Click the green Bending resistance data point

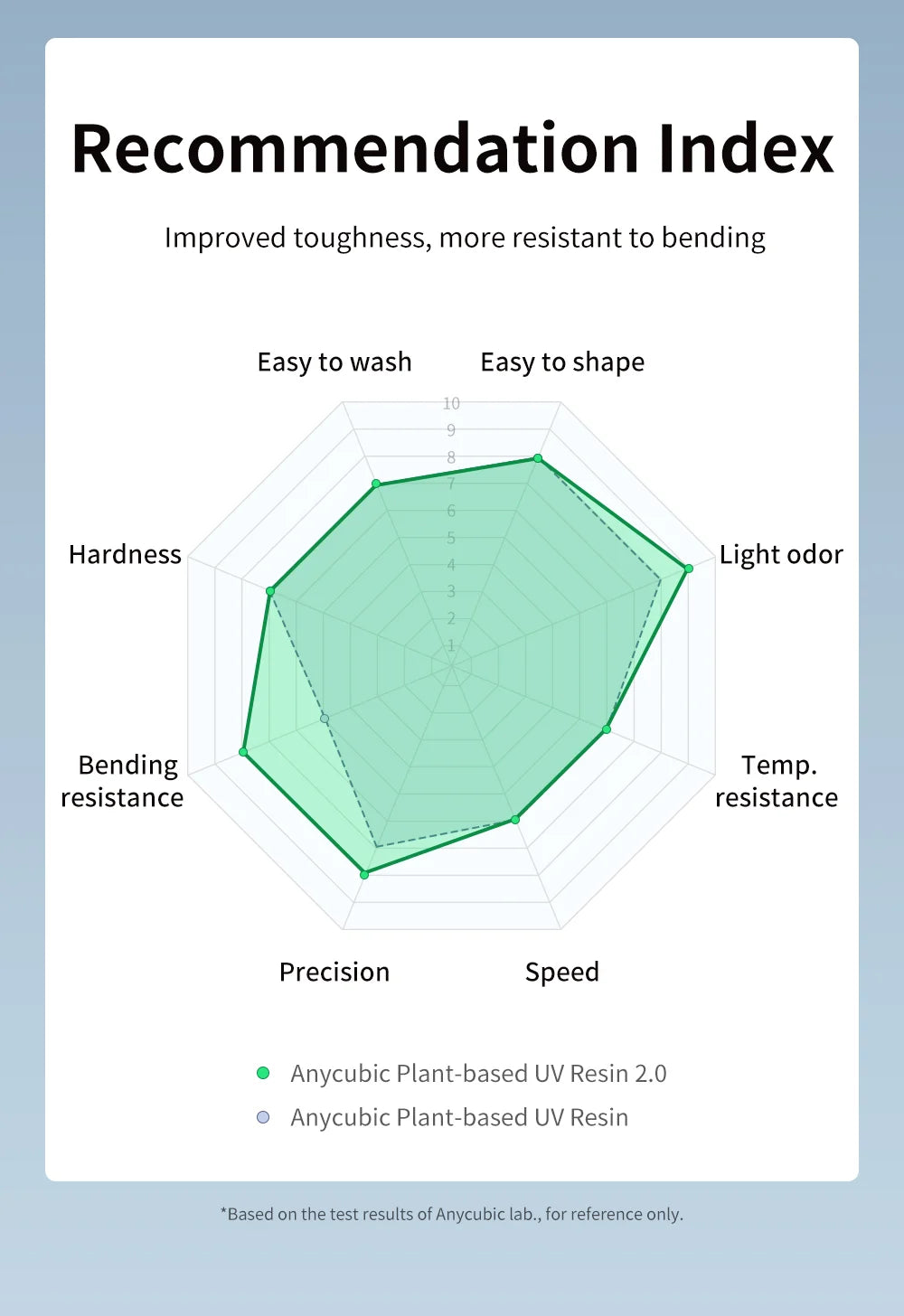click(x=242, y=752)
